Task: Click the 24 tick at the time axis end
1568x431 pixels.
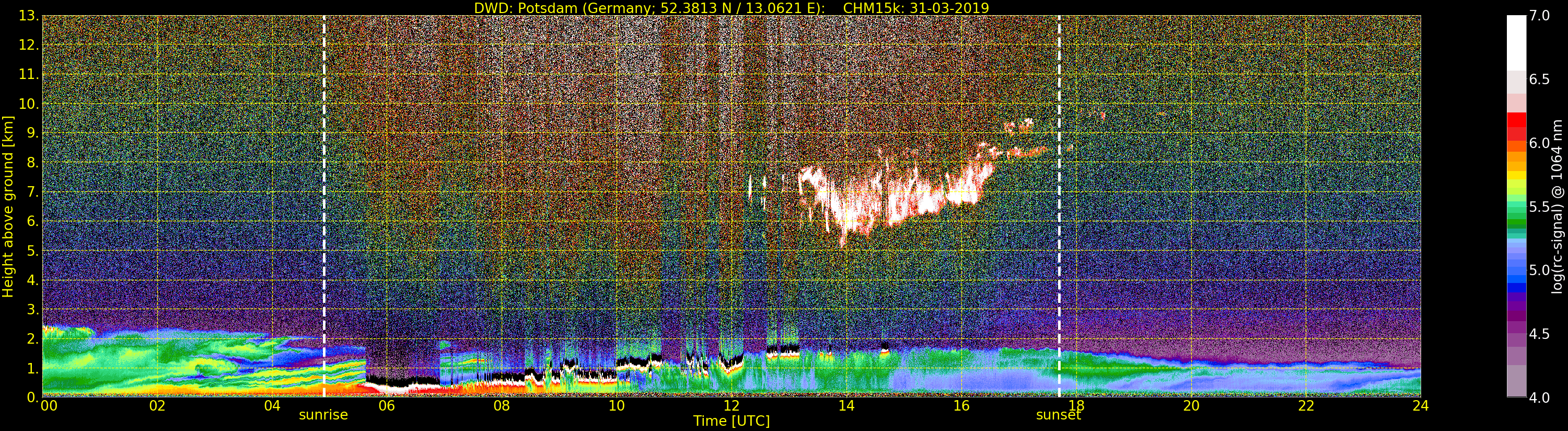Action: point(1420,406)
